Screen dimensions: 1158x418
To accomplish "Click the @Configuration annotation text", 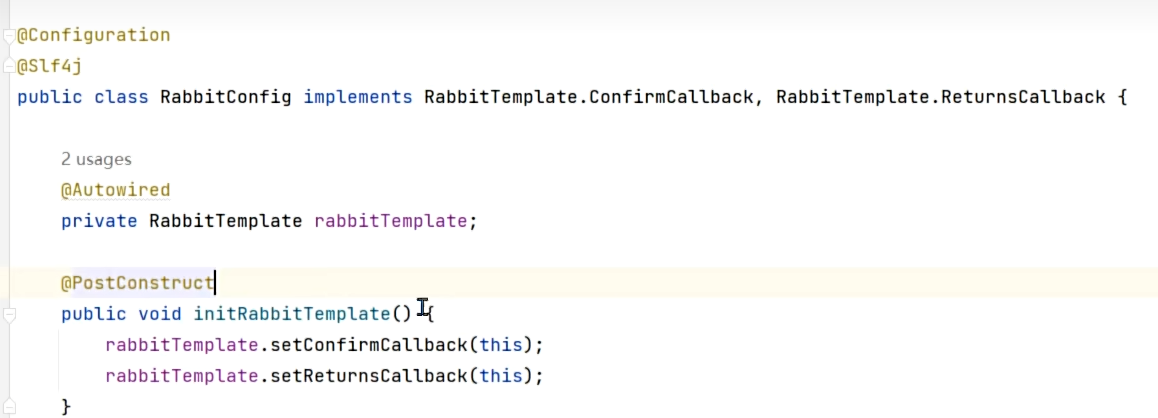I will coord(94,35).
